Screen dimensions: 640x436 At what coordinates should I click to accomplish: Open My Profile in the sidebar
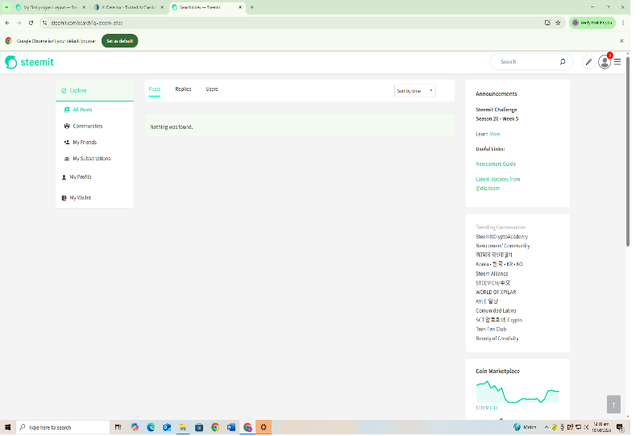point(76,177)
